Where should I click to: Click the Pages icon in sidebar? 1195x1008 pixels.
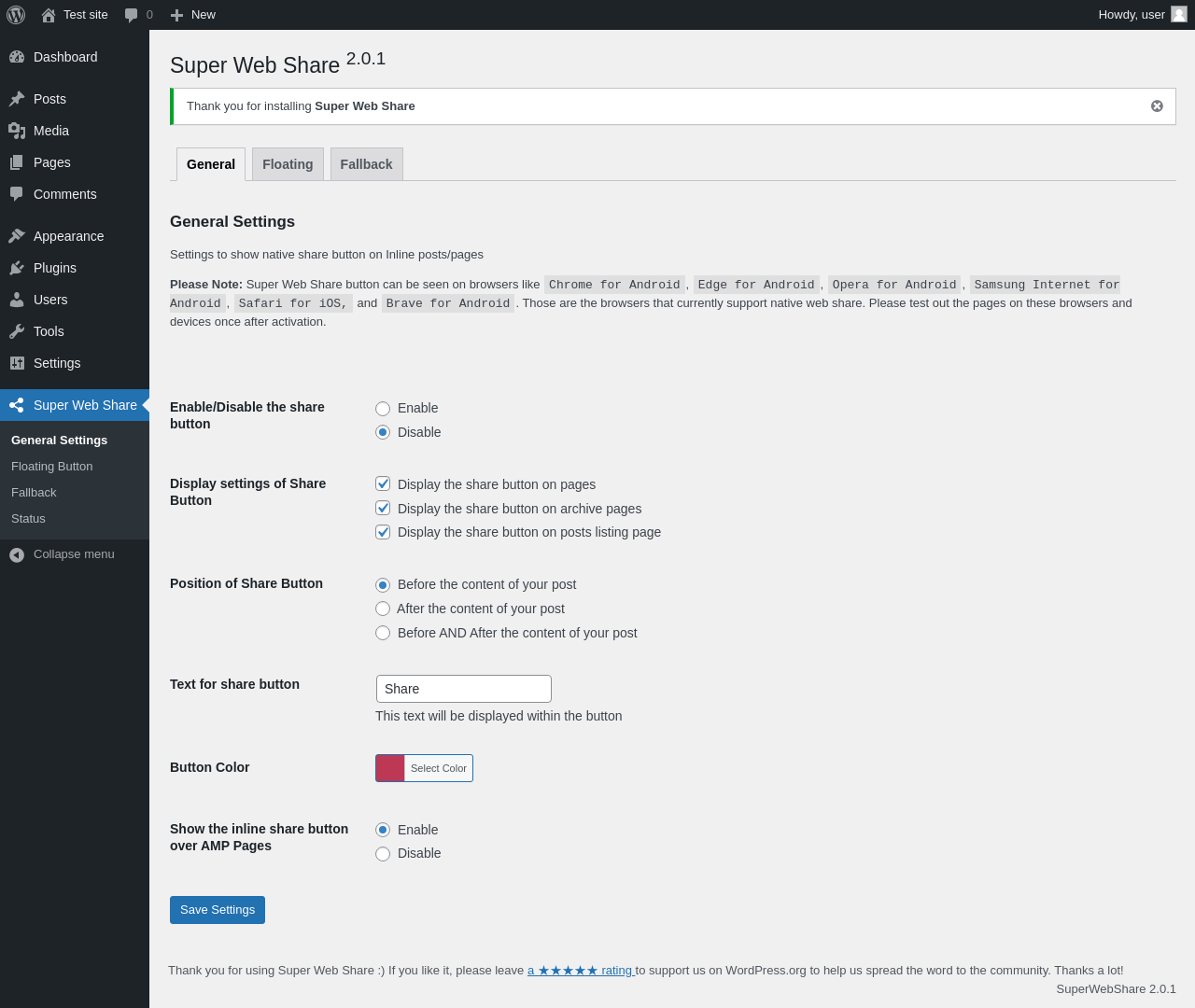(x=17, y=162)
